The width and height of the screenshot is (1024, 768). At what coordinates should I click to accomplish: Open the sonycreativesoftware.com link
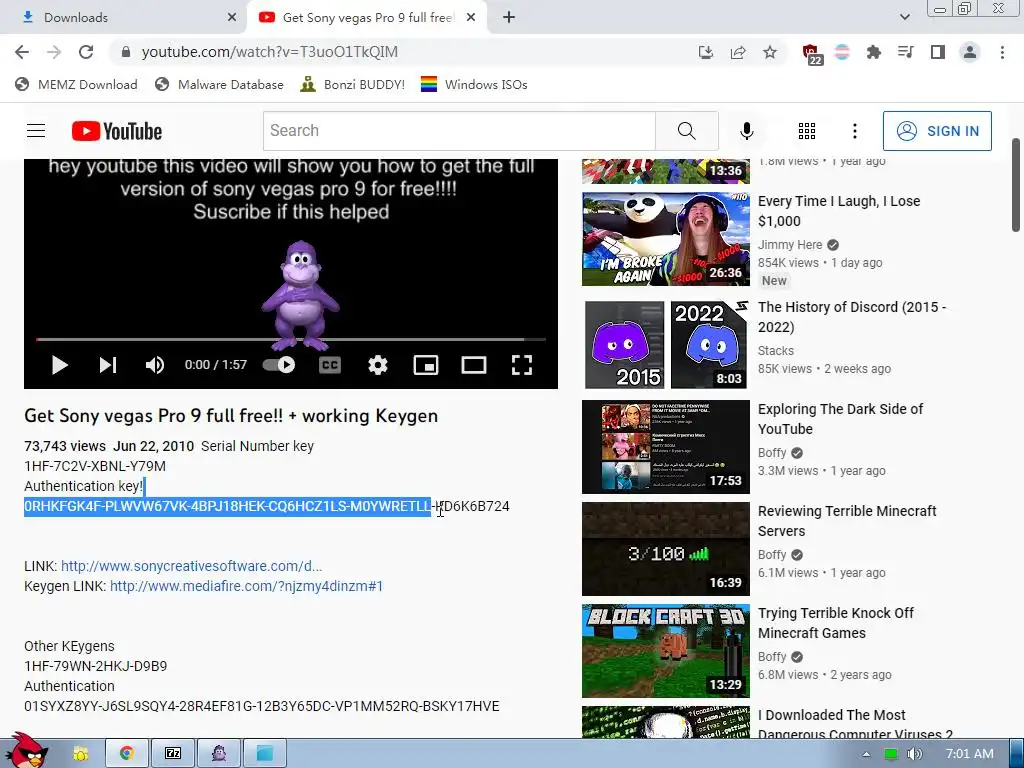[x=191, y=566]
